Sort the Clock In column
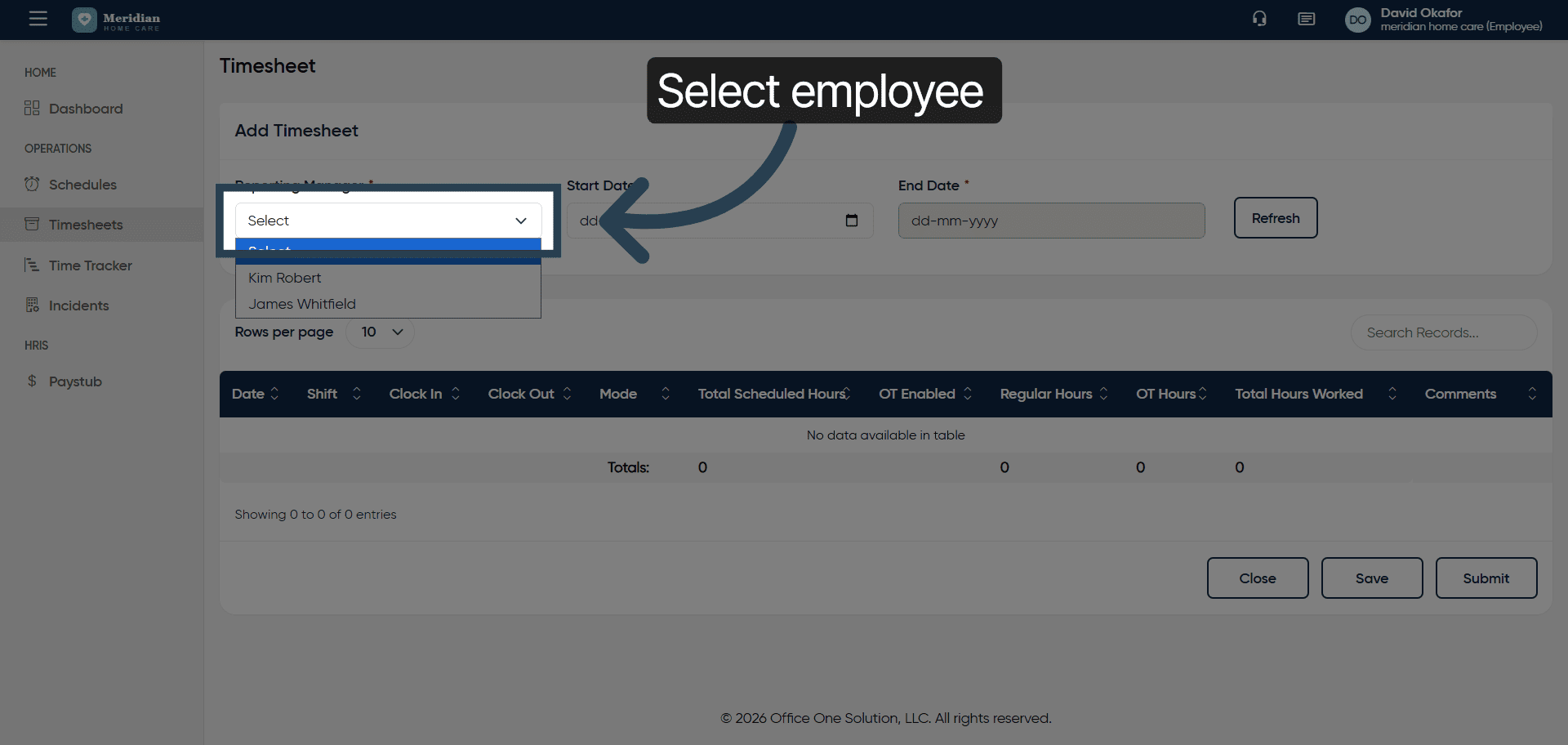This screenshot has width=1568, height=745. pyautogui.click(x=455, y=394)
